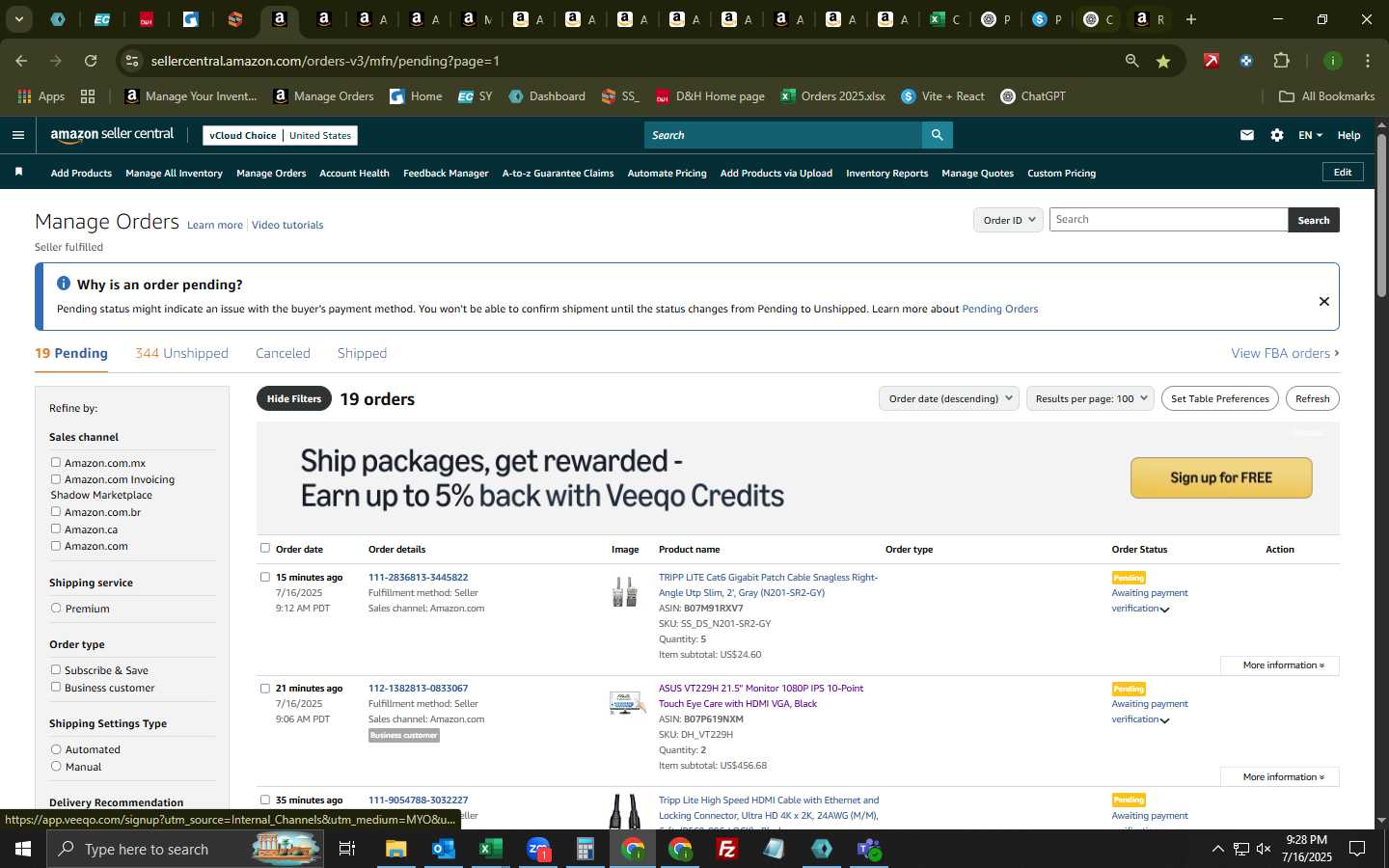Open the Orders 2025.xlsx bookmark
The height and width of the screenshot is (868, 1389).
click(x=833, y=96)
